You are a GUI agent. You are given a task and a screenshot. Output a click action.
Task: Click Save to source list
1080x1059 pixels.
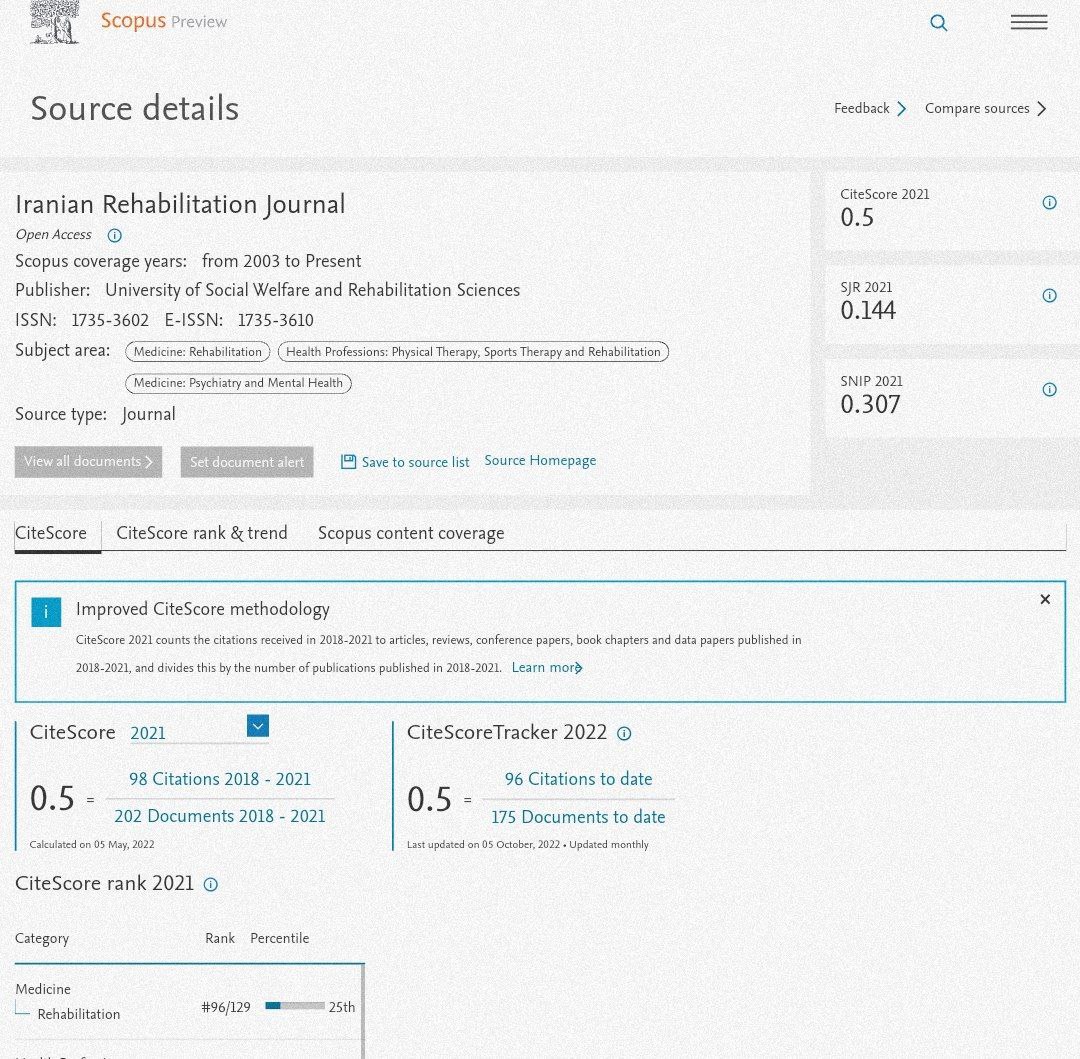coord(405,462)
